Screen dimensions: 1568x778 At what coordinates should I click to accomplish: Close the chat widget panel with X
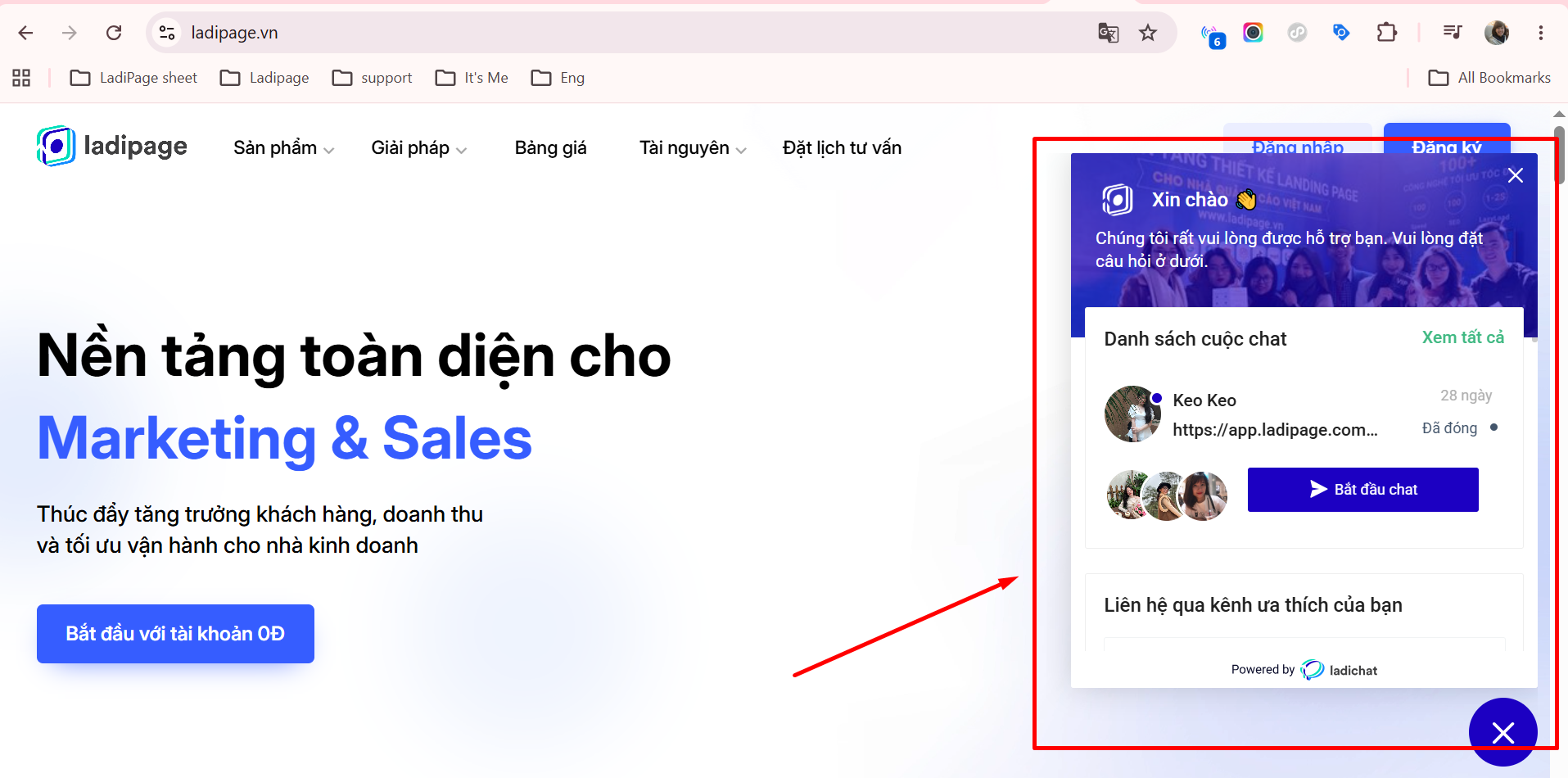coord(1516,175)
